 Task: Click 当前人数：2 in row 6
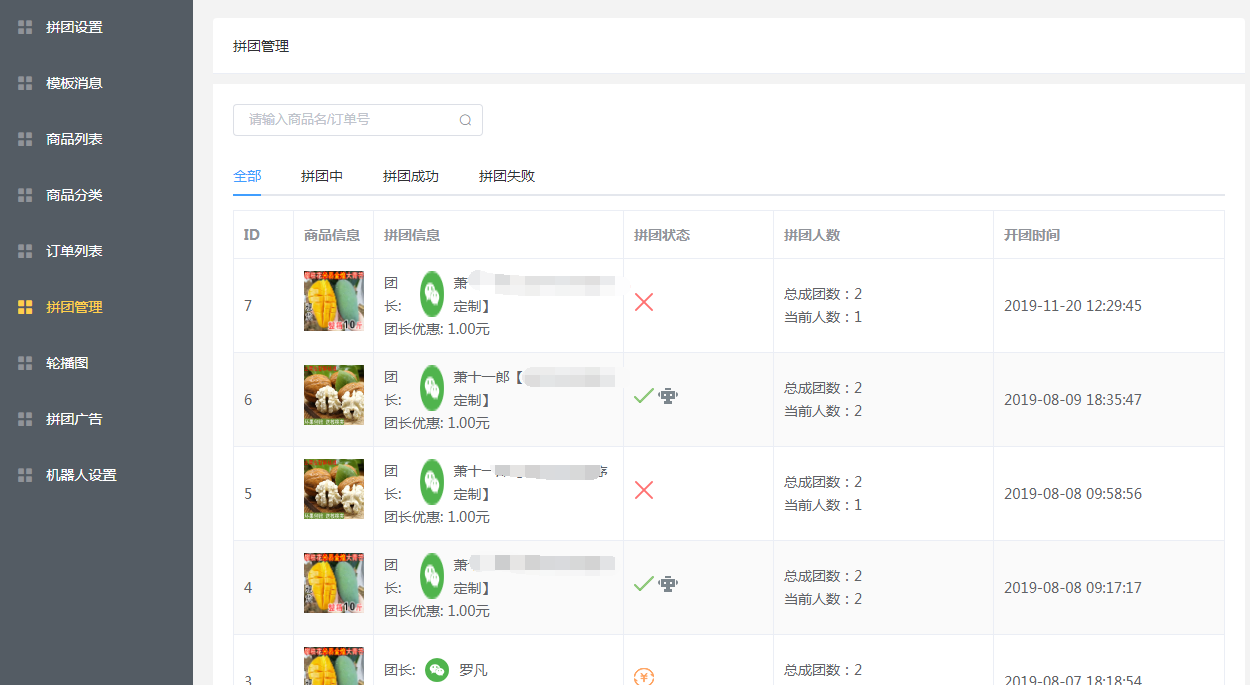pos(823,411)
